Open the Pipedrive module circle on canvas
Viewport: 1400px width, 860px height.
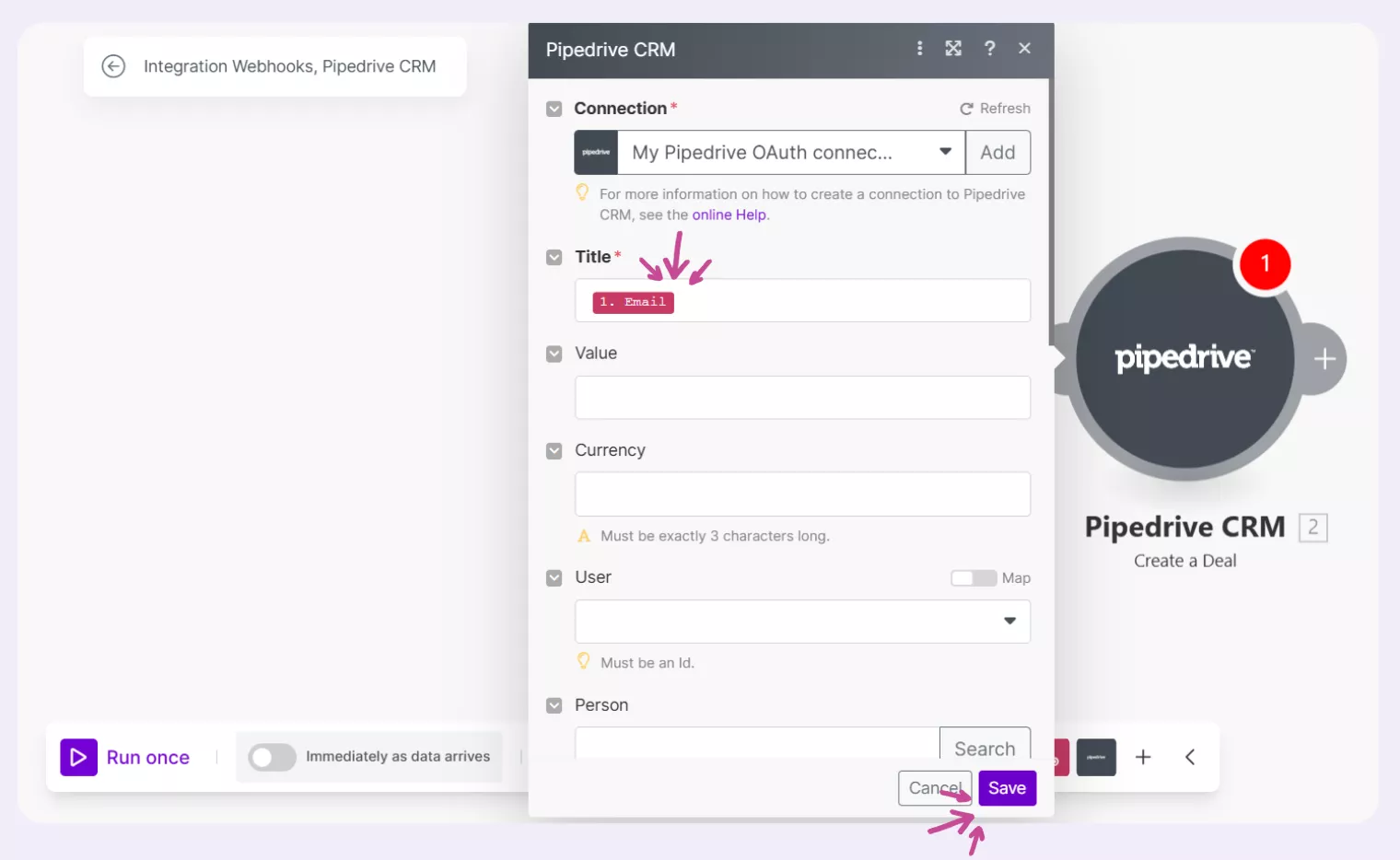pos(1184,359)
